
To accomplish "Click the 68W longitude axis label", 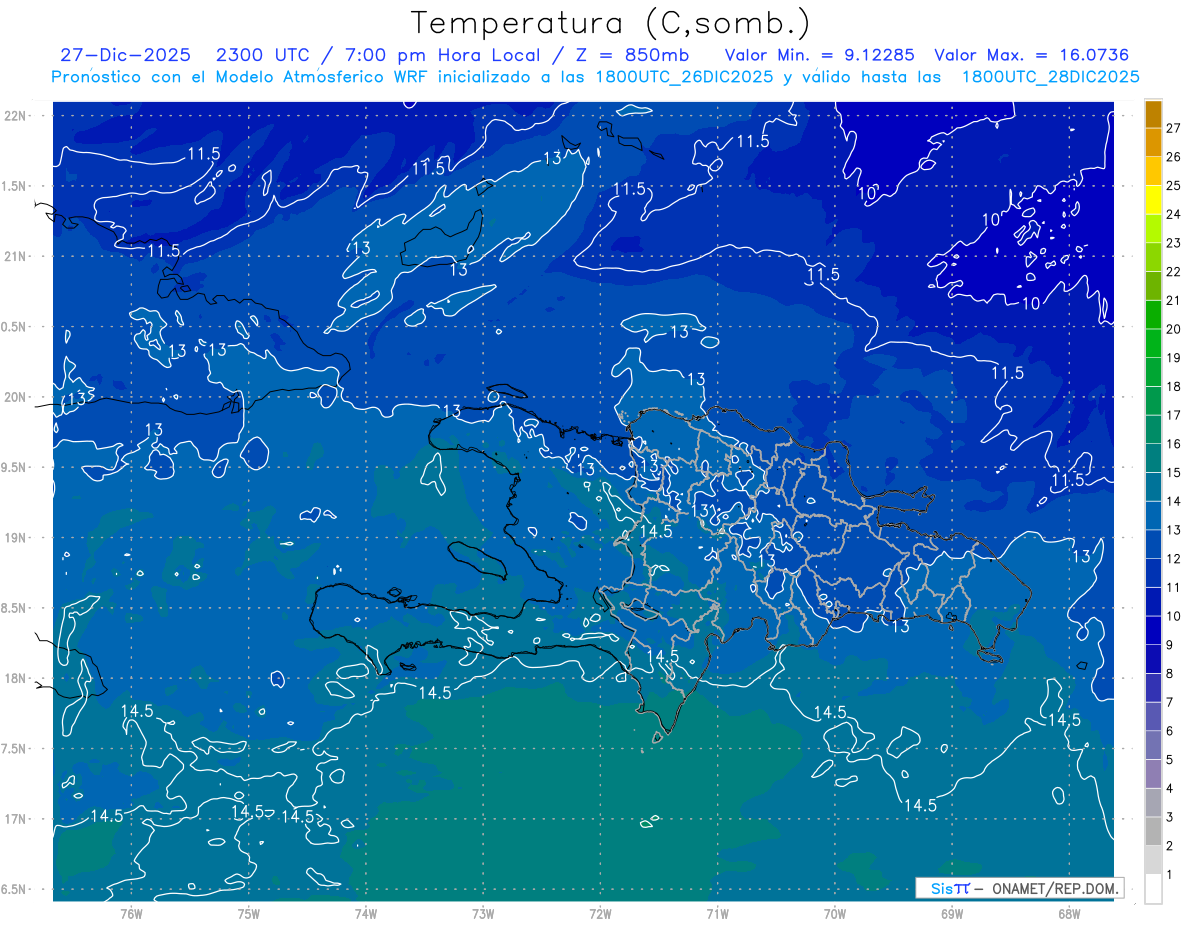I will click(1068, 913).
